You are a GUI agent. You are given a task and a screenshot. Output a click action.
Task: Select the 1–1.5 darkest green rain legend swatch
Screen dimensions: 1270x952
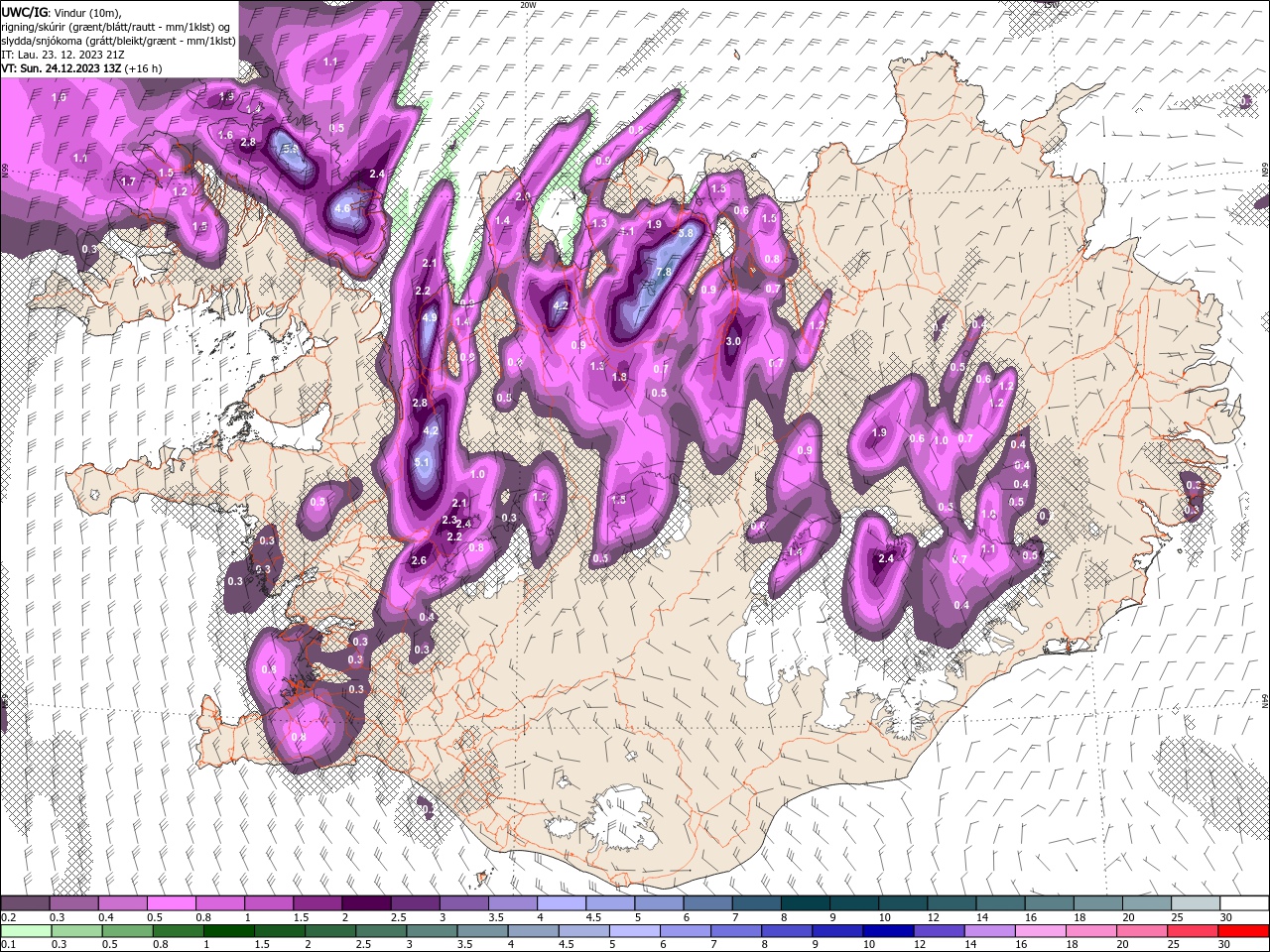coord(228,931)
